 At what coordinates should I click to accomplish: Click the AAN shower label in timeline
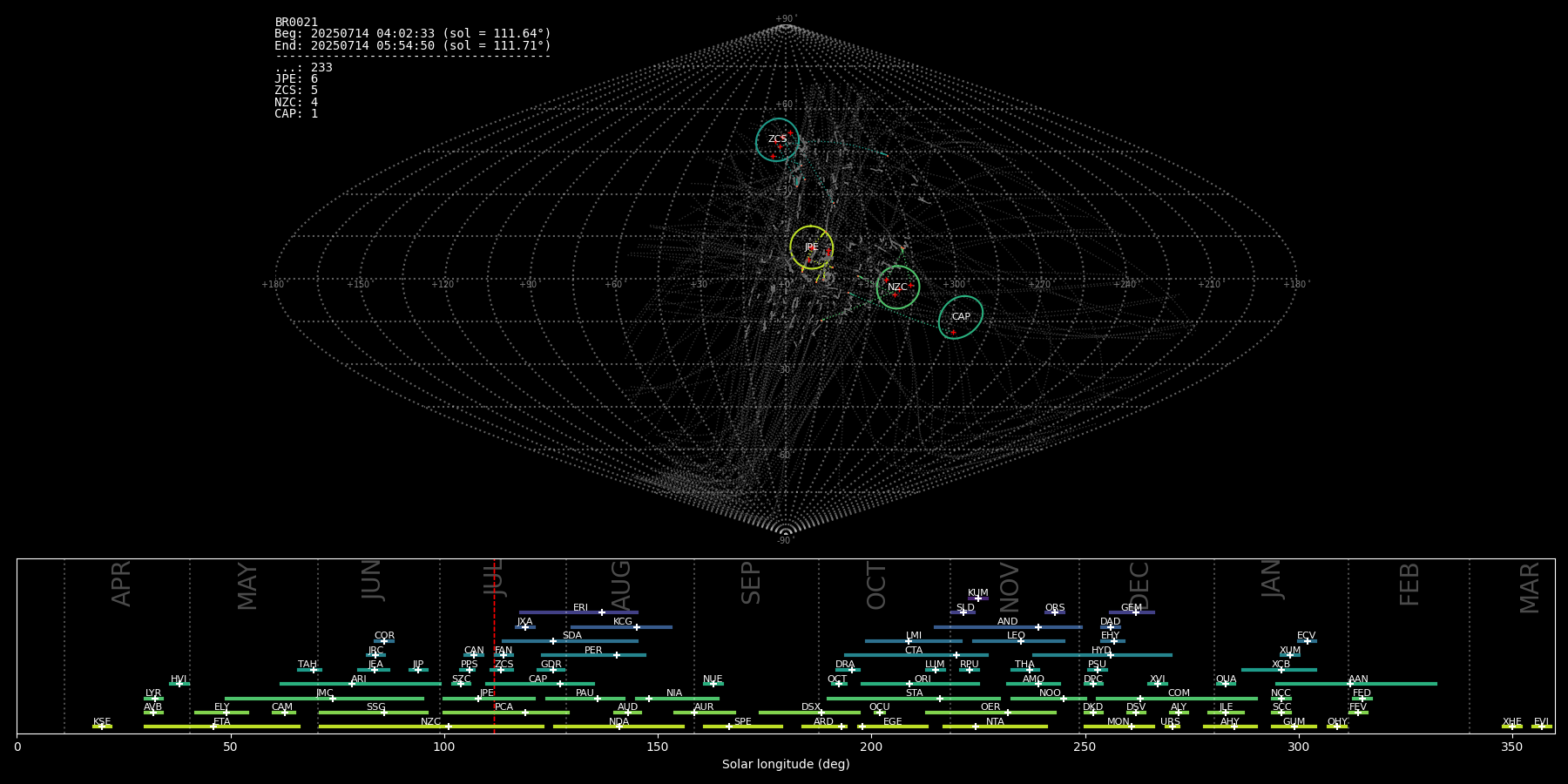1358,679
